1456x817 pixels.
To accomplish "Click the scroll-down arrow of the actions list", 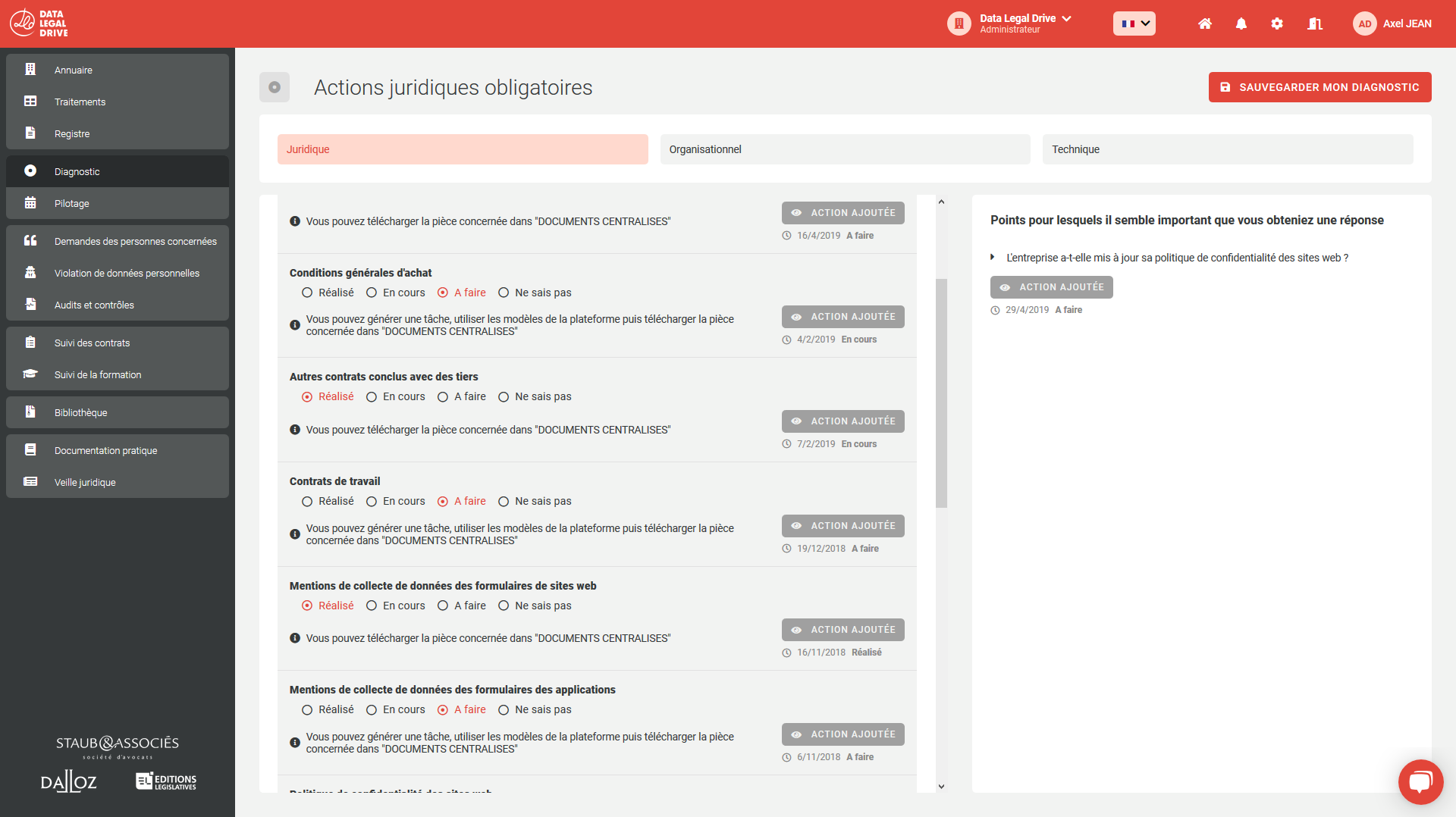I will [x=941, y=787].
